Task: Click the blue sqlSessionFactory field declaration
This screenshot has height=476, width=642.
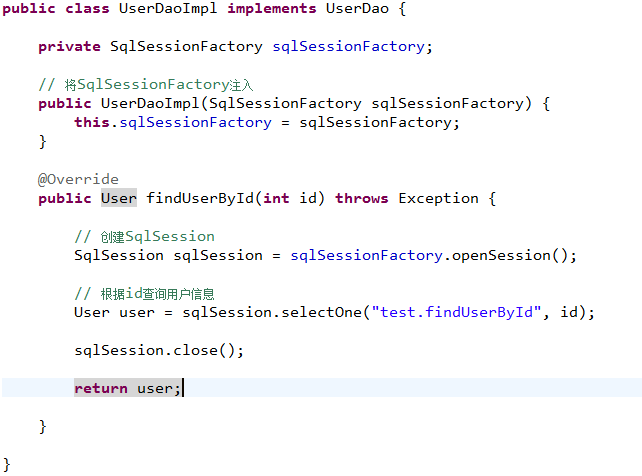Action: point(348,47)
